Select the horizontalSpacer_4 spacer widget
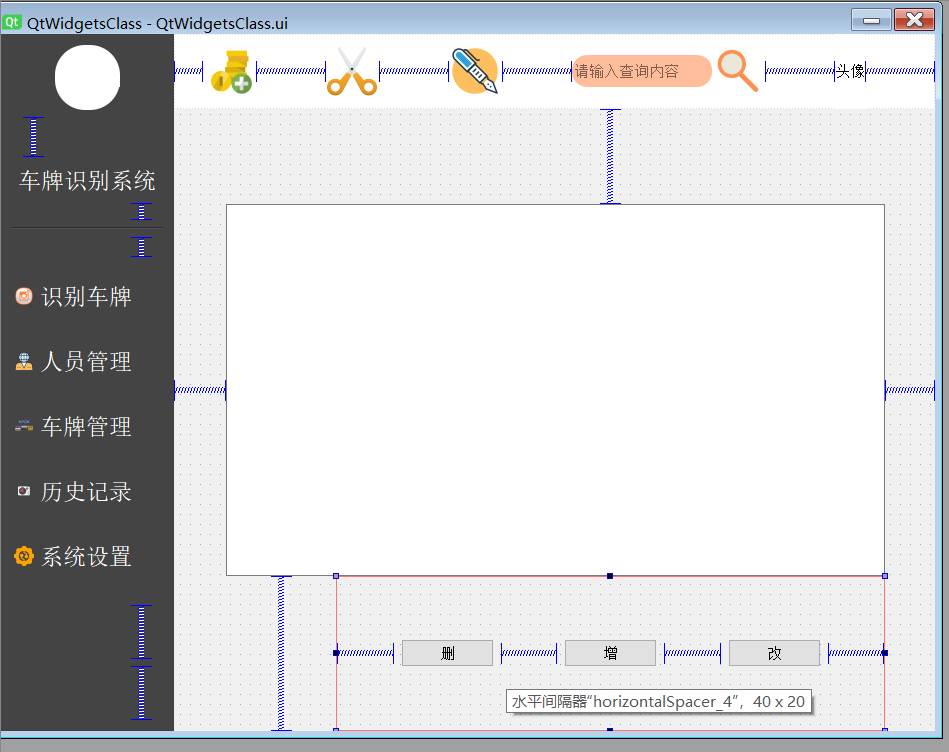The height and width of the screenshot is (752, 949). (x=528, y=652)
